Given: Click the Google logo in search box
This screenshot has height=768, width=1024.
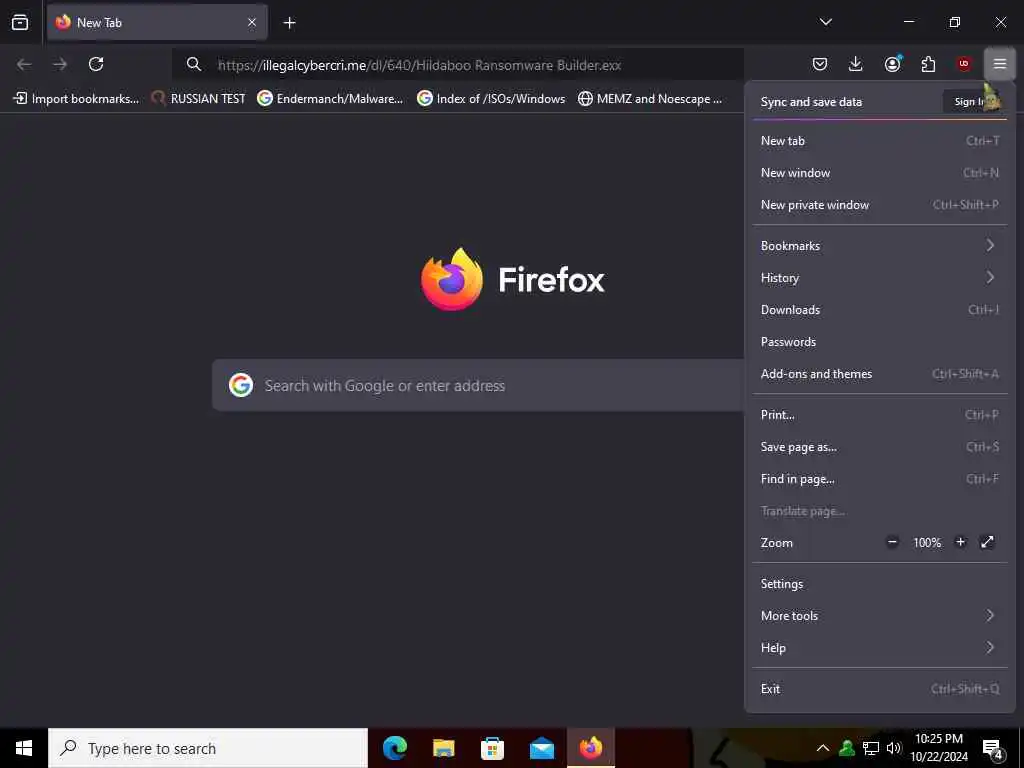Looking at the screenshot, I should point(241,385).
